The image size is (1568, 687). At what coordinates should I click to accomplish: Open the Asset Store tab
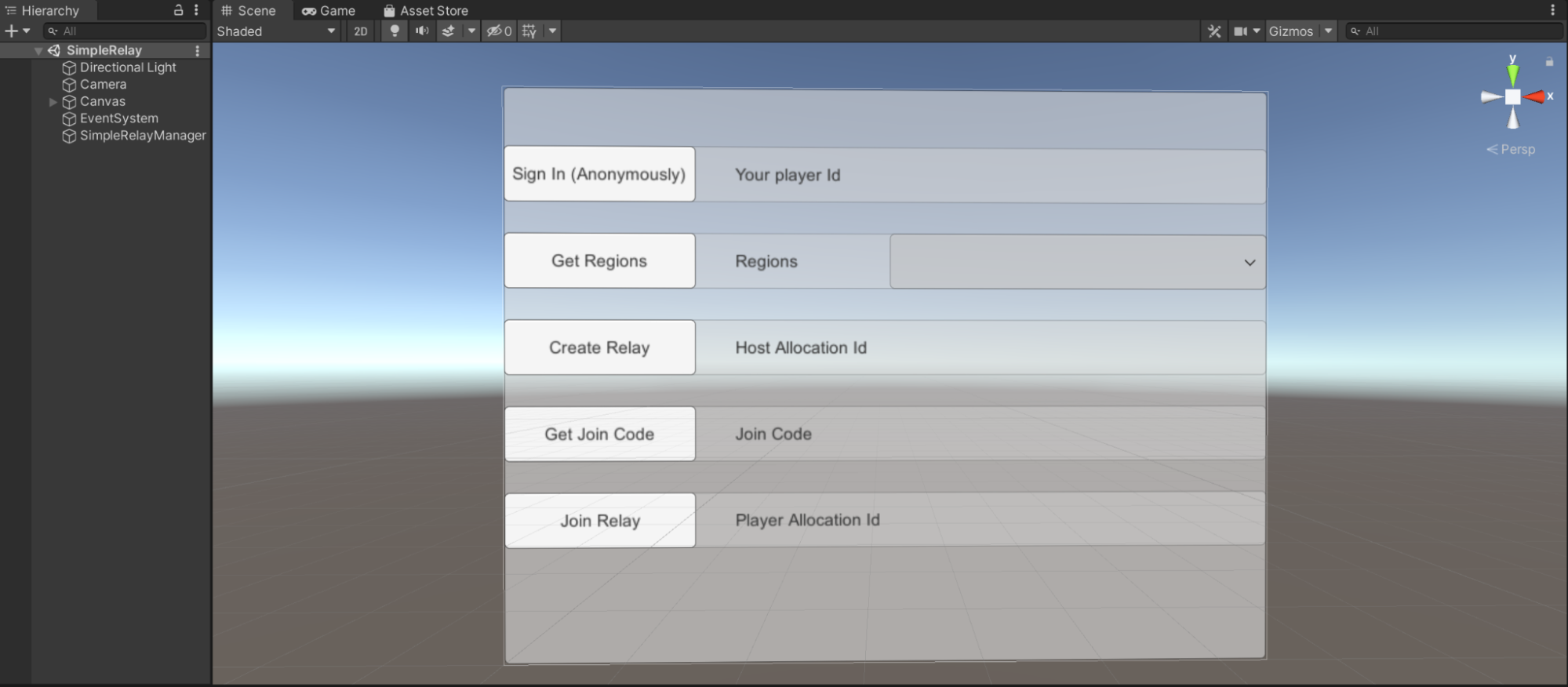(426, 11)
